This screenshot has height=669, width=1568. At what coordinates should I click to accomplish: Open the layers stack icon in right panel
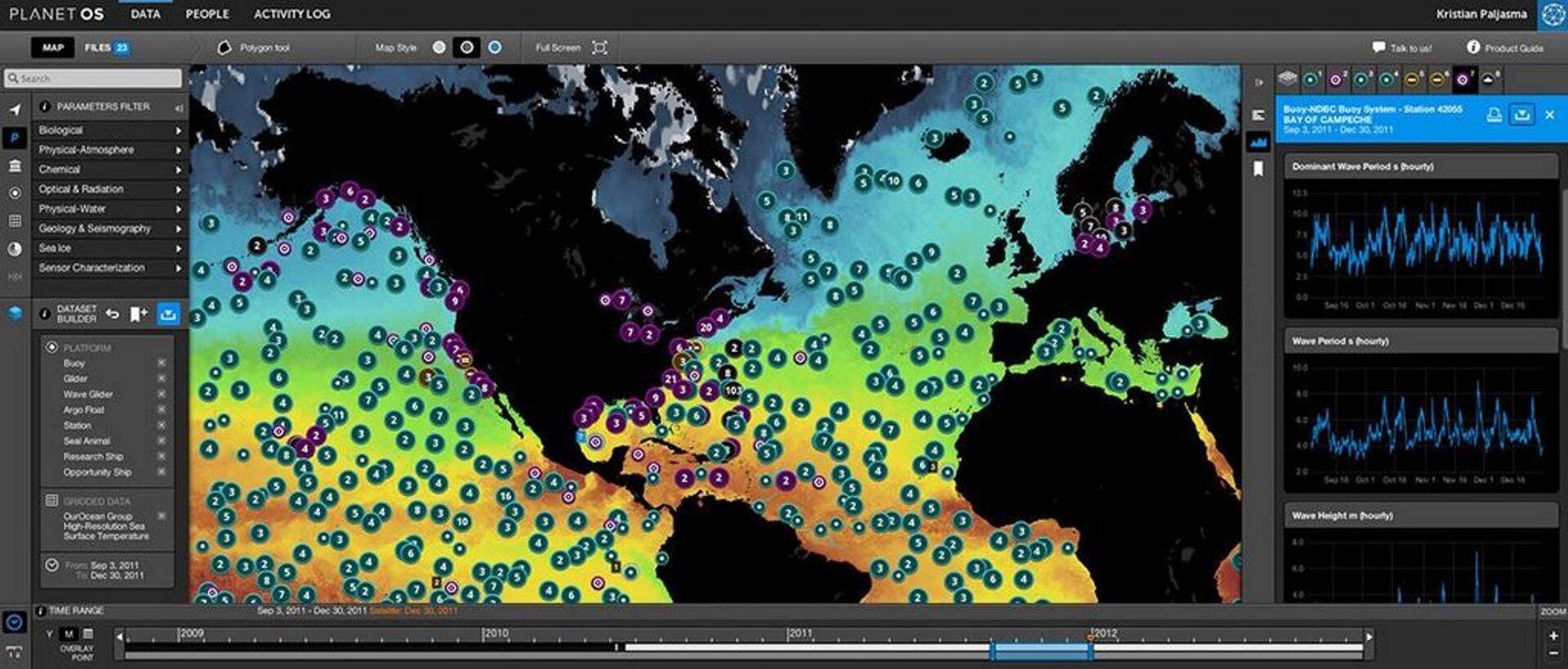(1287, 78)
